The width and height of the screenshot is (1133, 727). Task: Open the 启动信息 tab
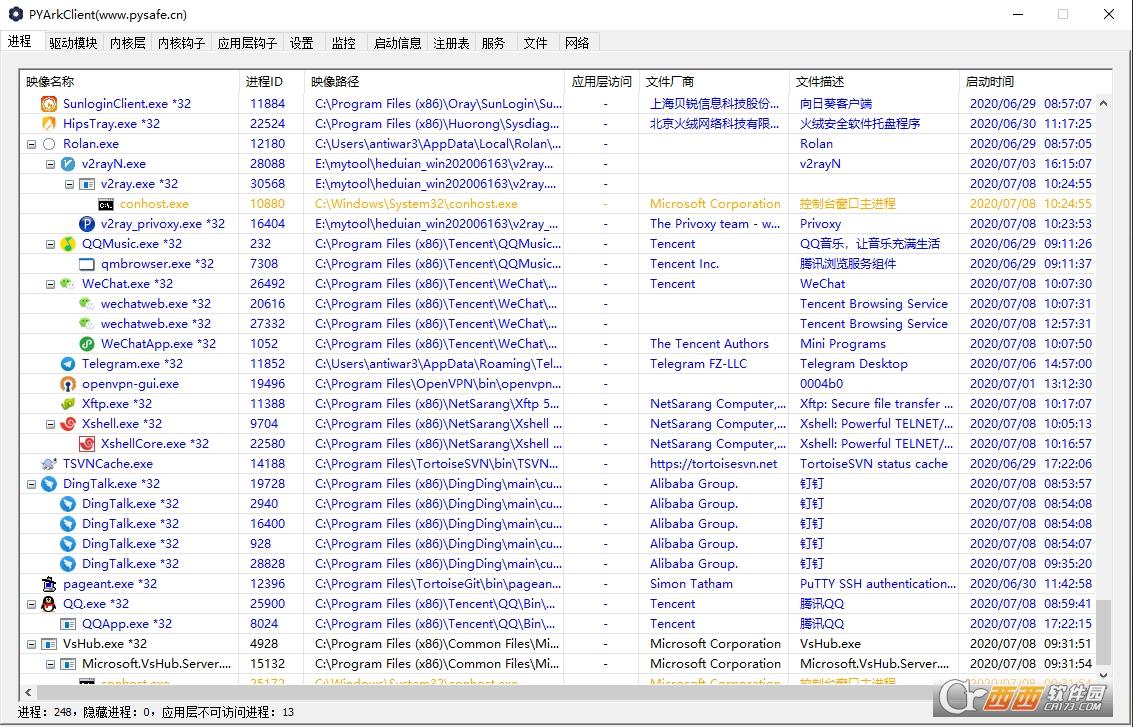pos(397,43)
